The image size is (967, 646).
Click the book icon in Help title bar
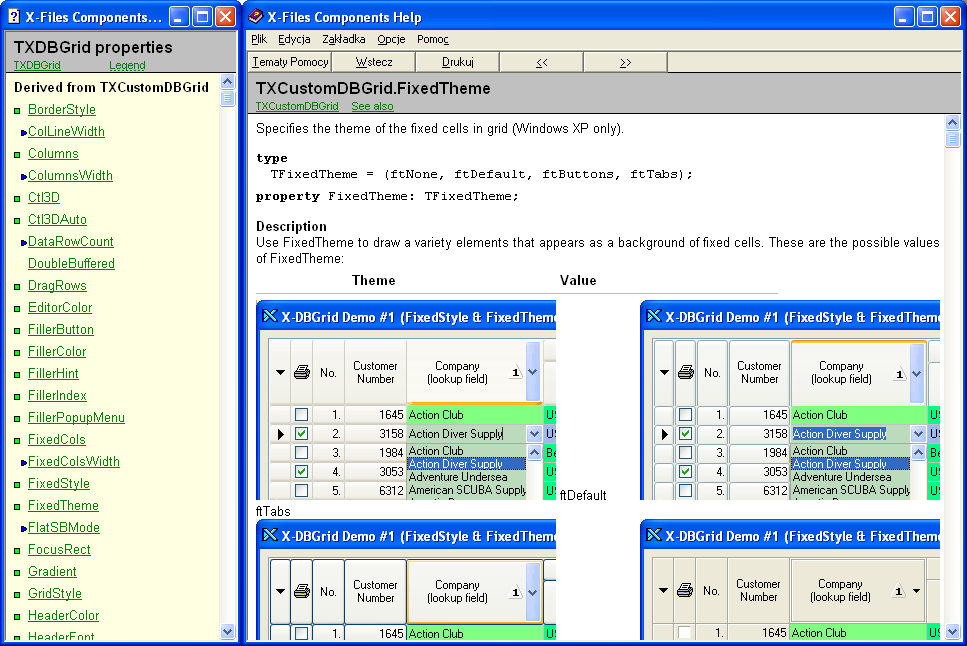pos(256,17)
